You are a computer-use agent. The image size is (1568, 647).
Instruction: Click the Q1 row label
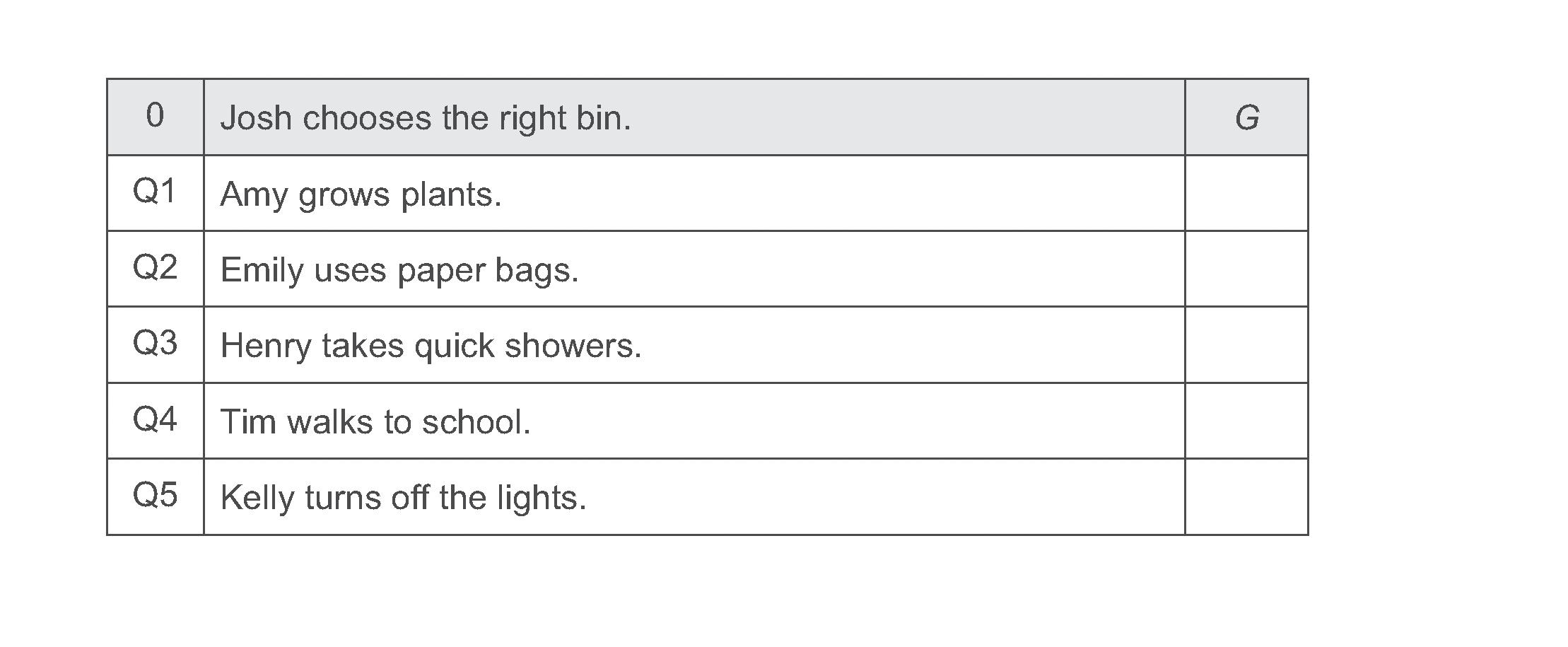click(x=154, y=192)
